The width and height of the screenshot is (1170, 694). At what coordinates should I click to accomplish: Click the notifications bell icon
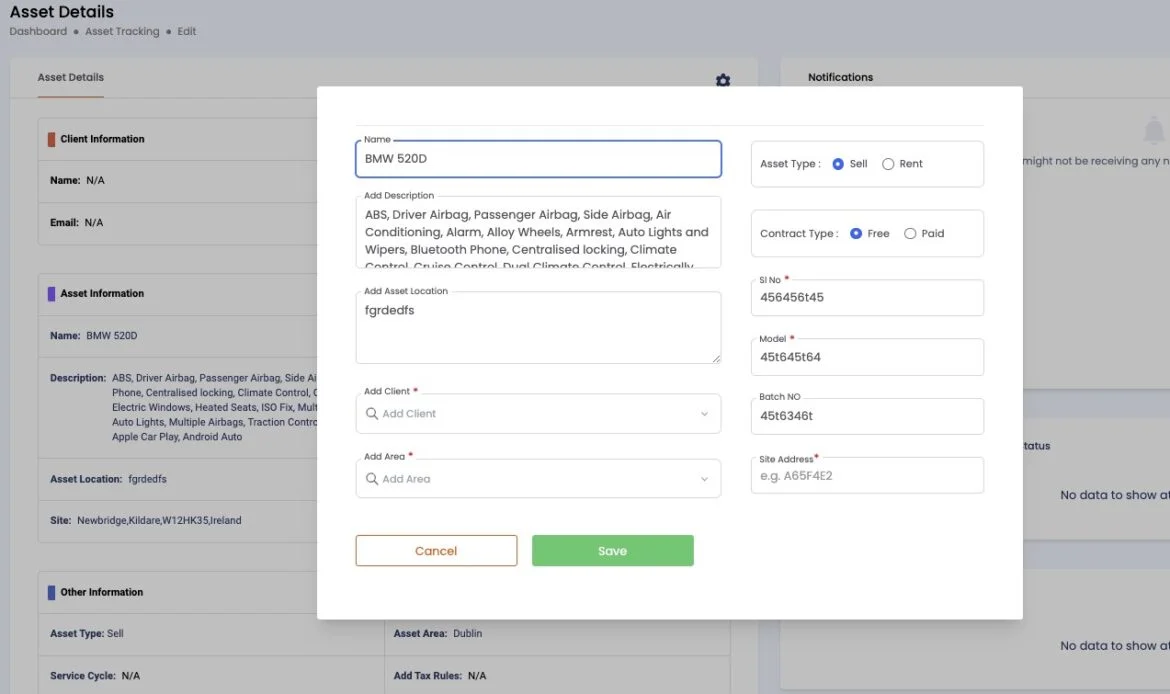[x=1154, y=130]
